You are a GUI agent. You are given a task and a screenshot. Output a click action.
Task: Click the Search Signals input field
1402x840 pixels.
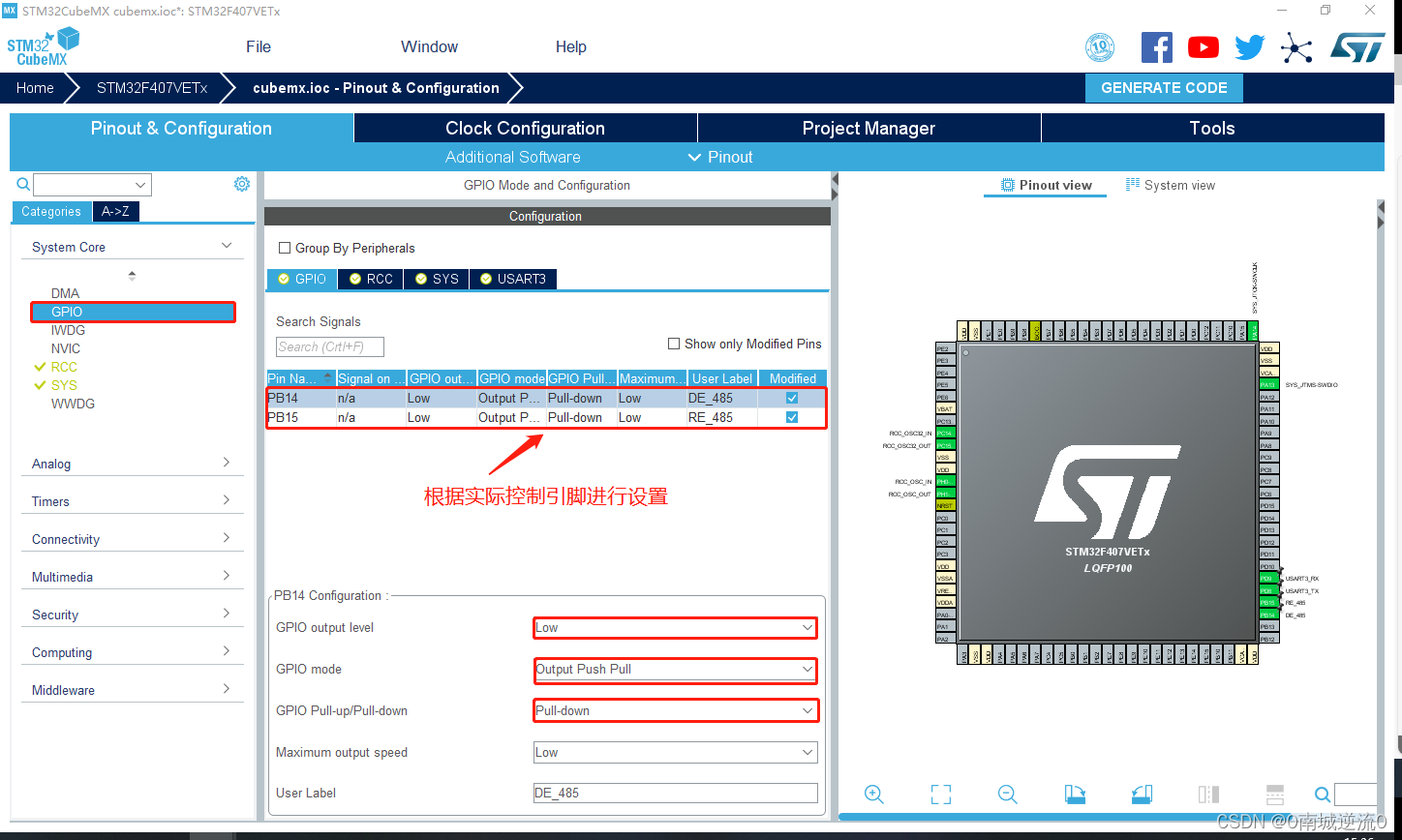[330, 346]
